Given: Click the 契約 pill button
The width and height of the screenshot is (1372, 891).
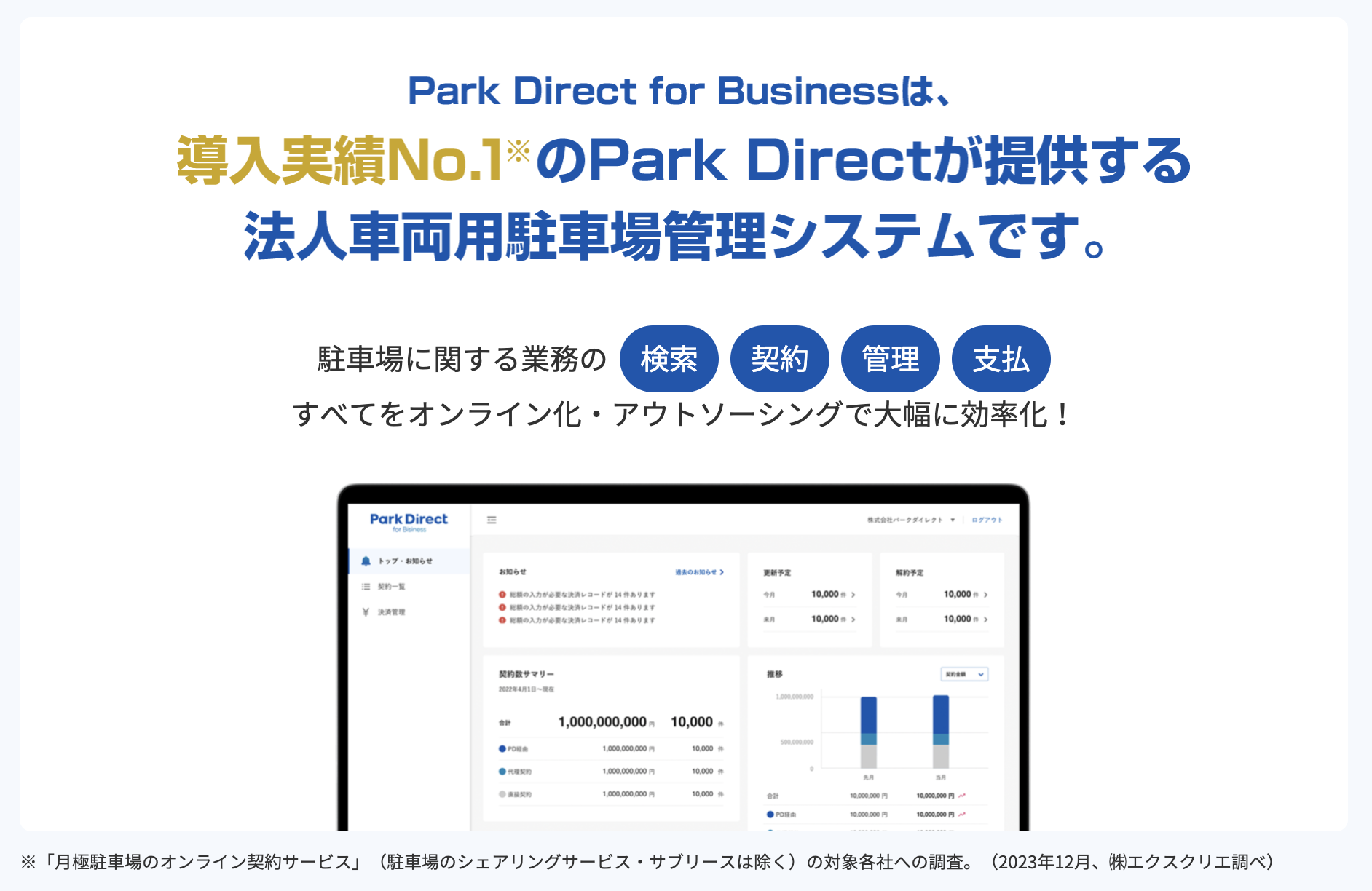Looking at the screenshot, I should (x=779, y=359).
